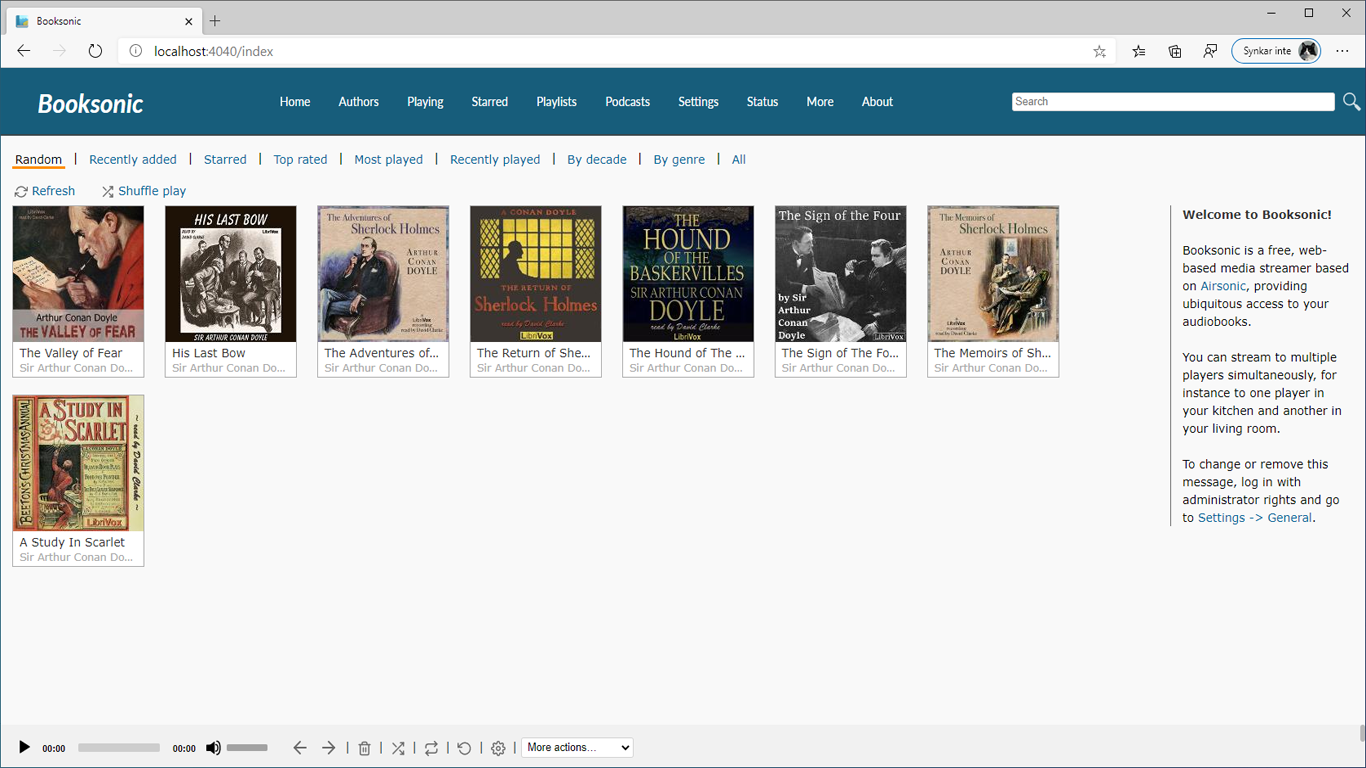Skip to the next track arrow
The image size is (1366, 768).
(328, 747)
